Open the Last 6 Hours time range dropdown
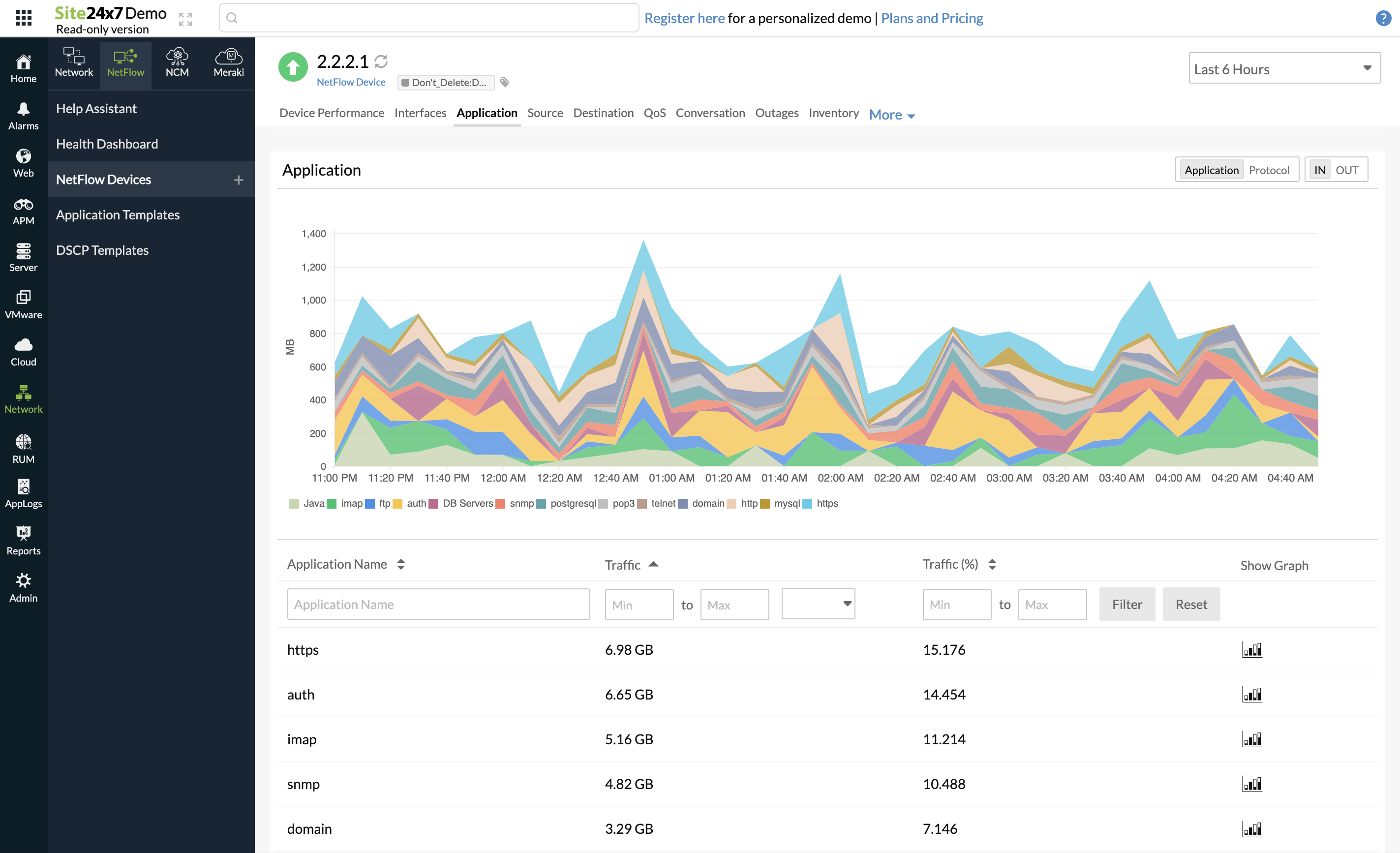This screenshot has height=853, width=1400. click(1283, 68)
